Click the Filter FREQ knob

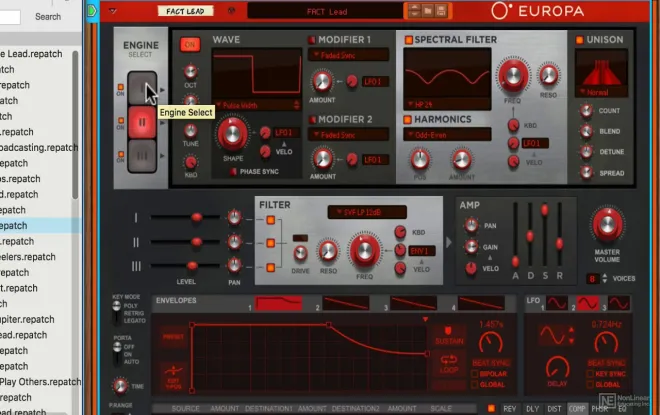(365, 251)
